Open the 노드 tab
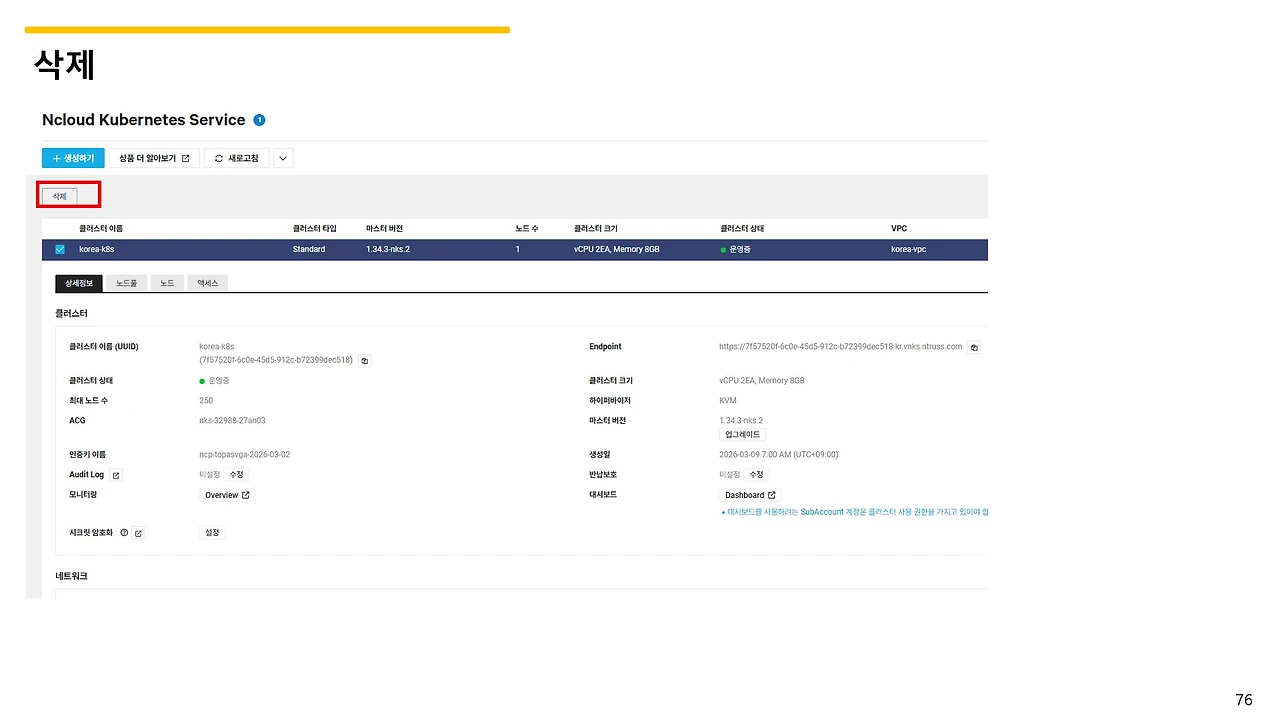 167,283
